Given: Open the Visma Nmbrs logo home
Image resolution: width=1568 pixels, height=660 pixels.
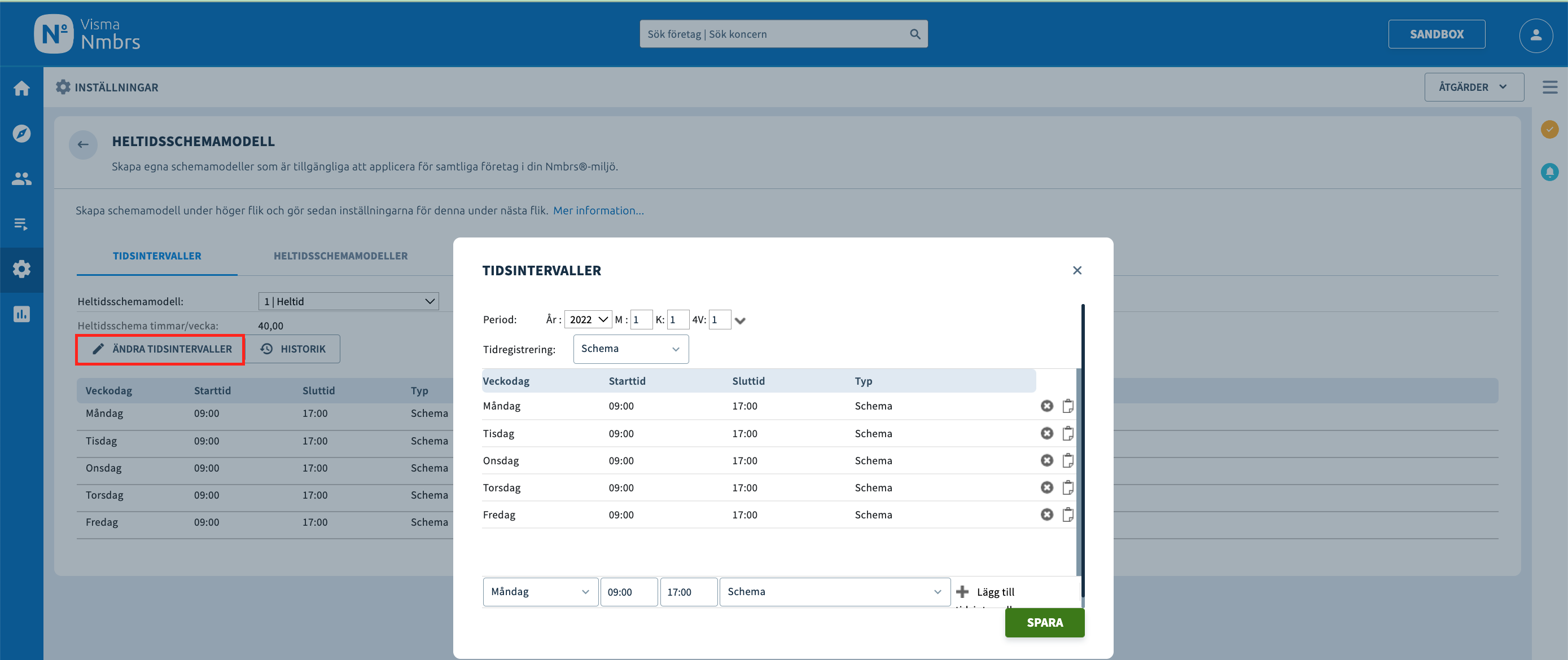Looking at the screenshot, I should (x=87, y=34).
